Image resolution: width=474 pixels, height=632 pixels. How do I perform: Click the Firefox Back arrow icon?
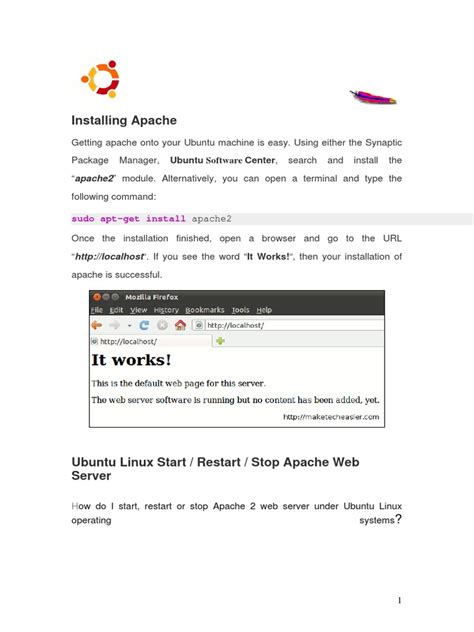(96, 325)
